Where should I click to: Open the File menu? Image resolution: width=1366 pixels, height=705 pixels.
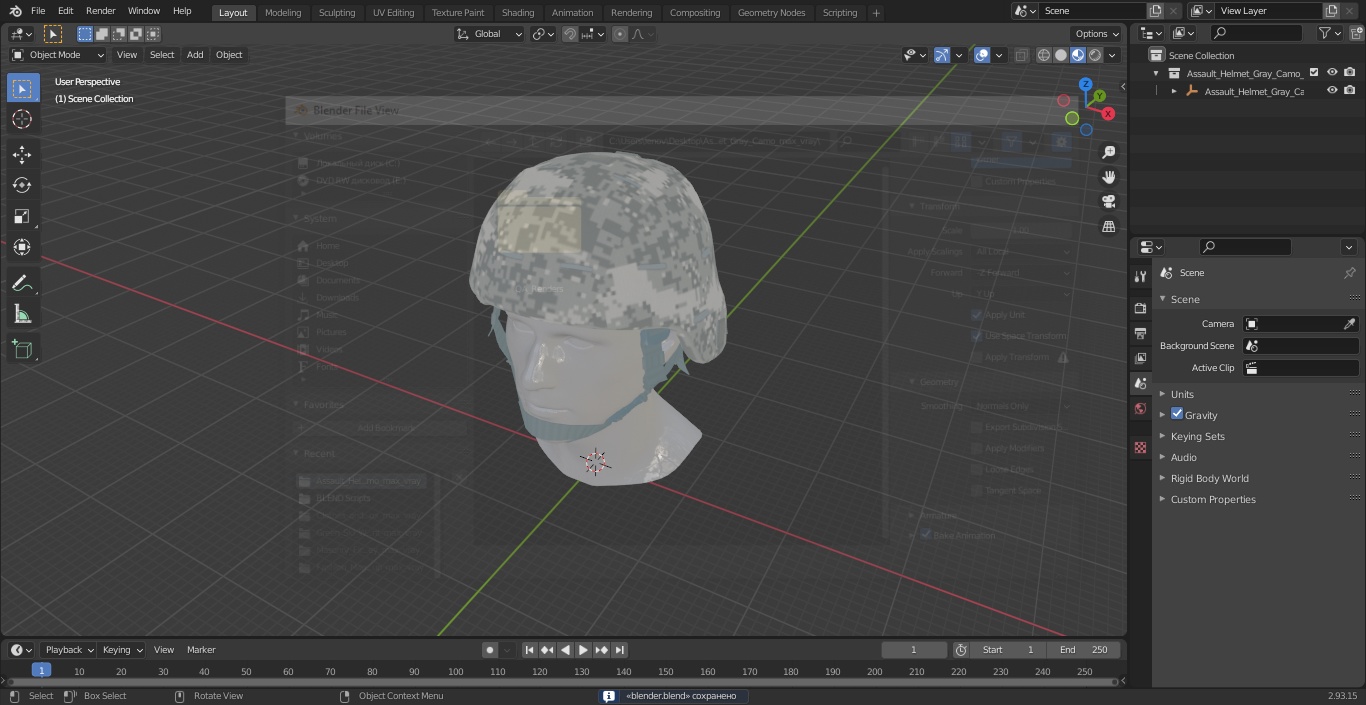click(x=38, y=11)
